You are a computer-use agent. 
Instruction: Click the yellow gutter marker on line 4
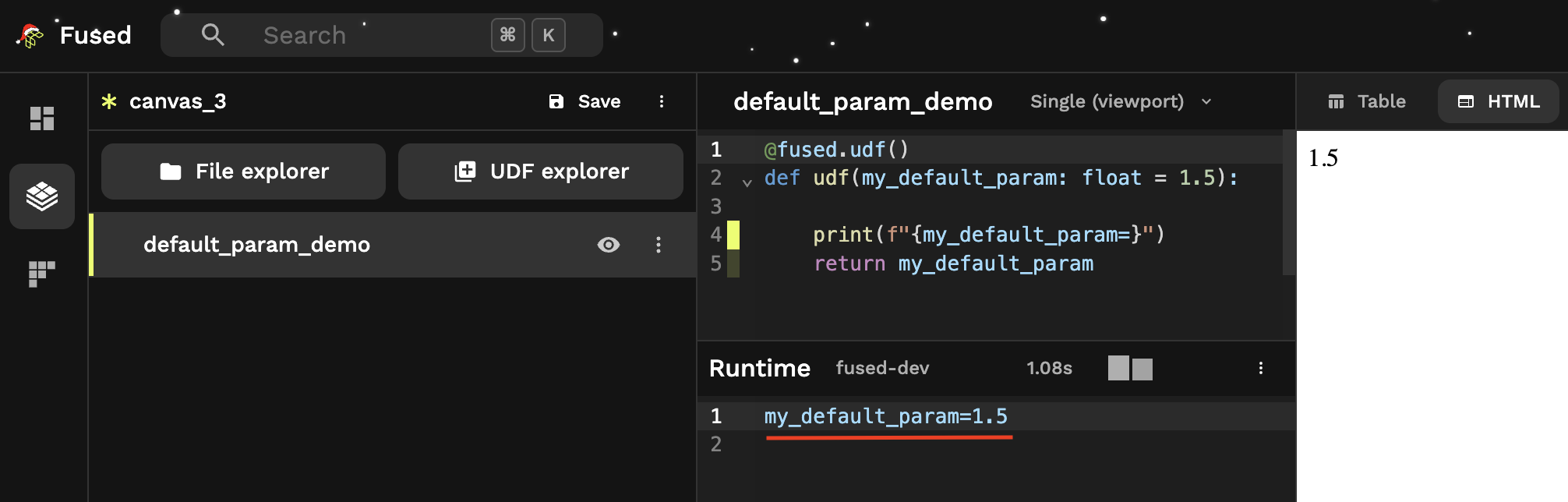733,235
